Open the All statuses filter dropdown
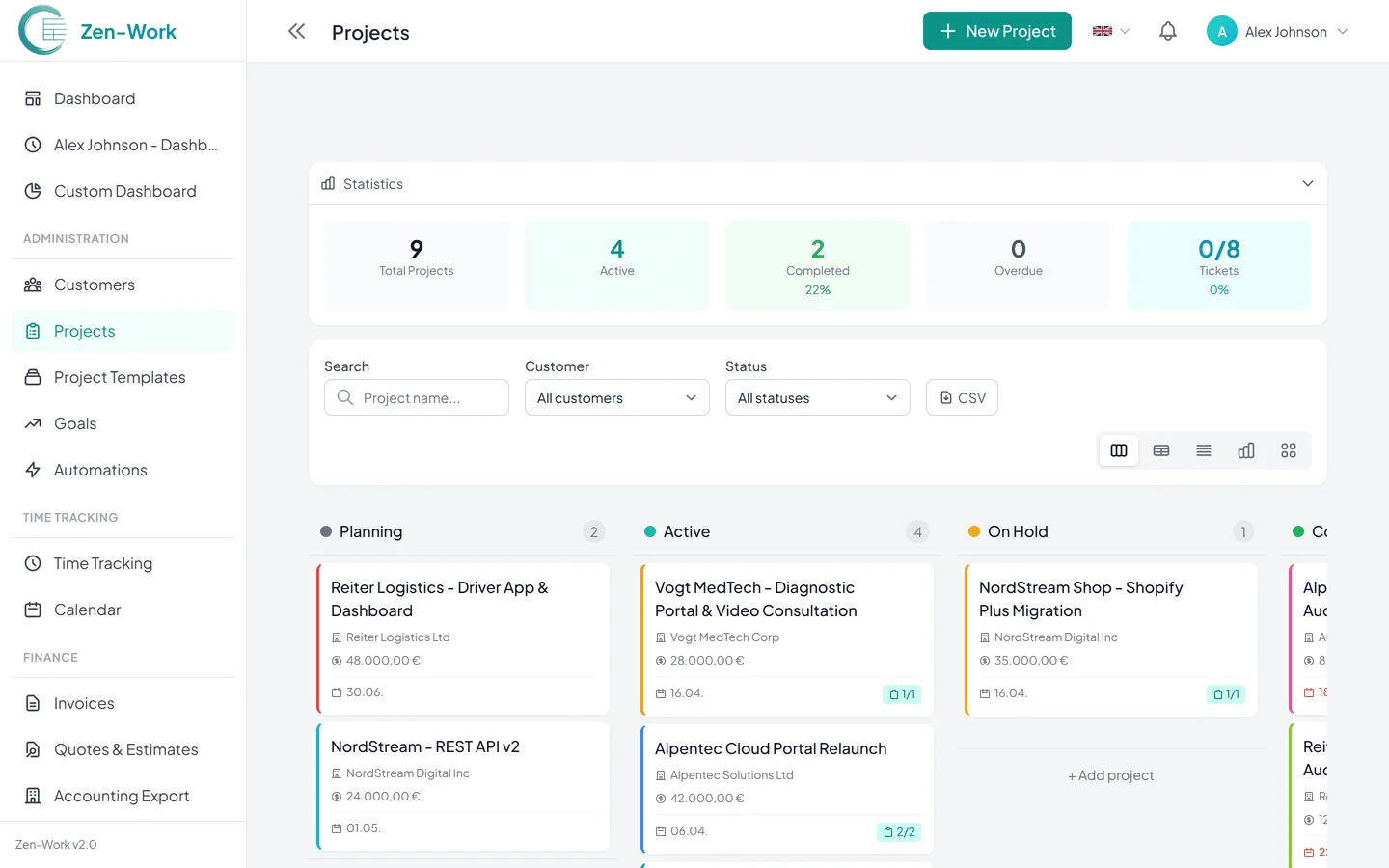Viewport: 1389px width, 868px height. point(817,397)
